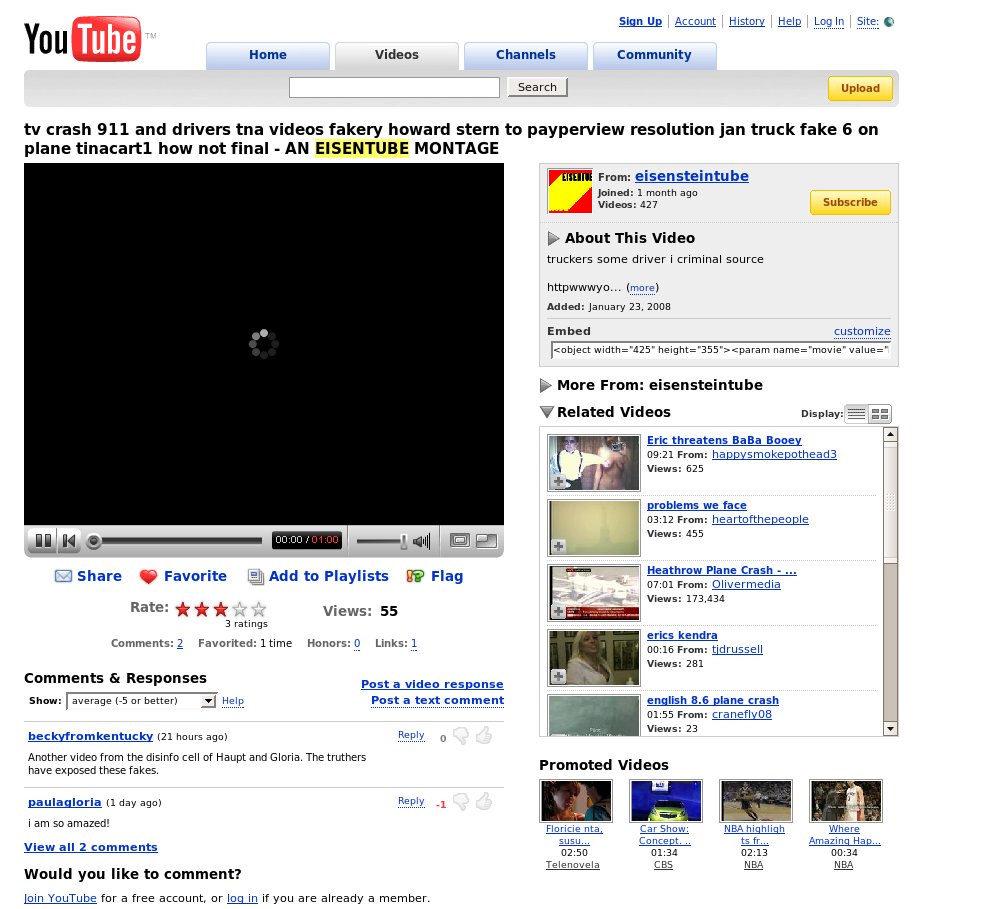Open the Videos tab
Screen dimensions: 1008x909
click(397, 55)
